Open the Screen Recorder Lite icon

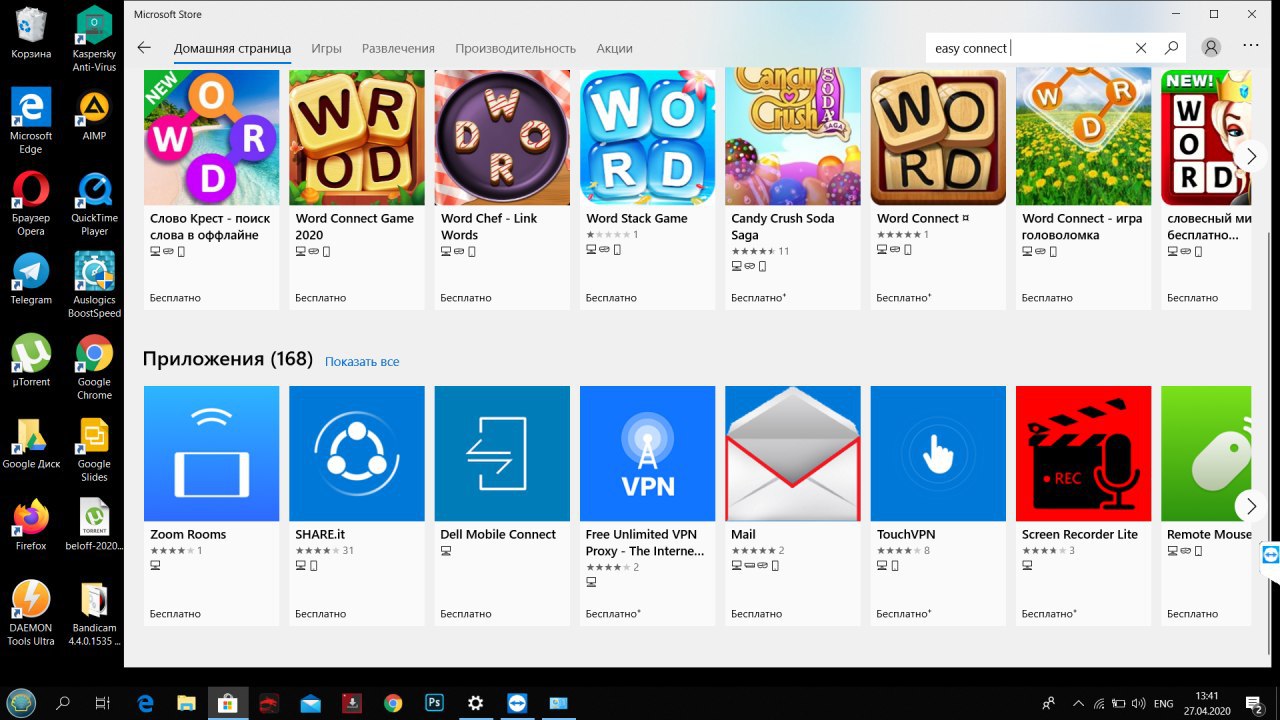[x=1083, y=453]
